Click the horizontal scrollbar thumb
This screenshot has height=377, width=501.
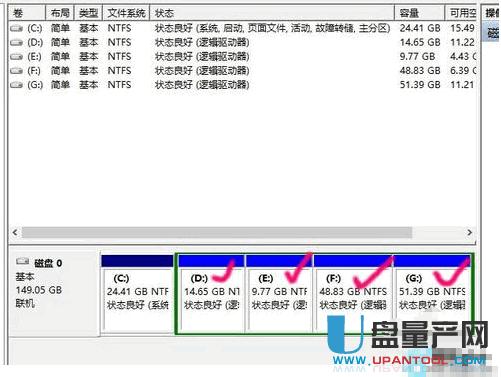coord(217,232)
